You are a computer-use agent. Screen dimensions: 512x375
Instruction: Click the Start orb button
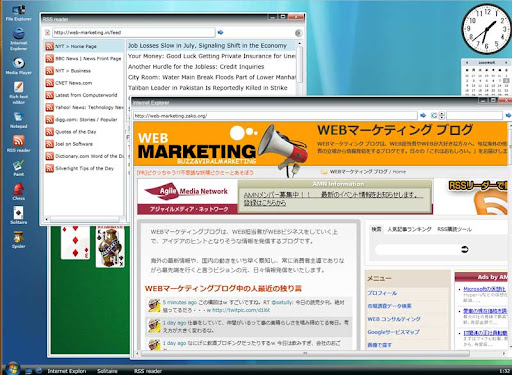tap(12, 368)
